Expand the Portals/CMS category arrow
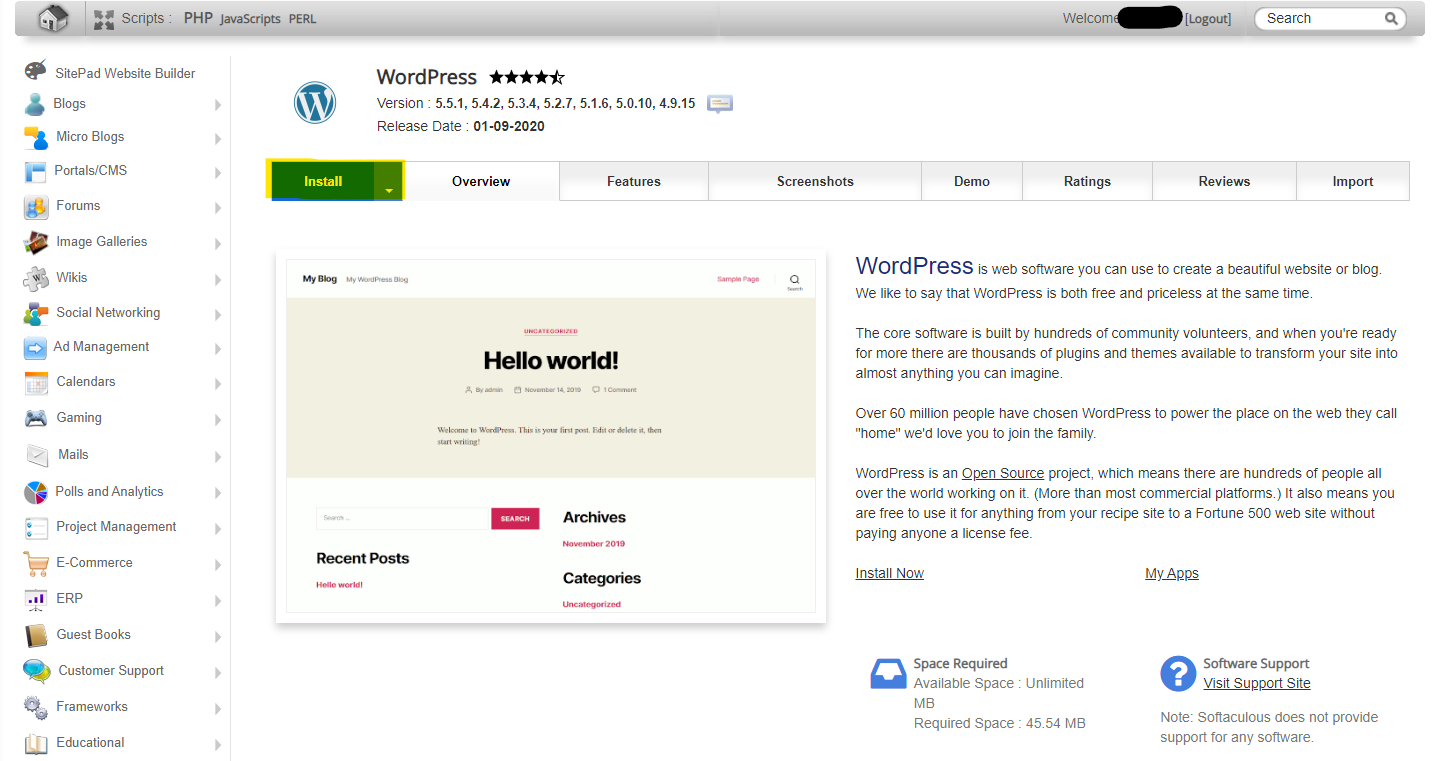 coord(217,172)
